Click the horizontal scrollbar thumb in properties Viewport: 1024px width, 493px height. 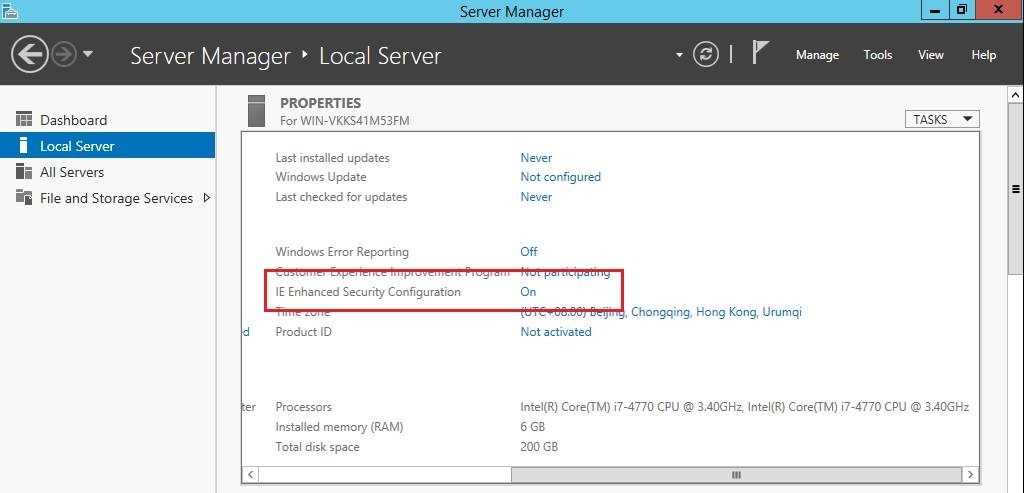pos(737,474)
